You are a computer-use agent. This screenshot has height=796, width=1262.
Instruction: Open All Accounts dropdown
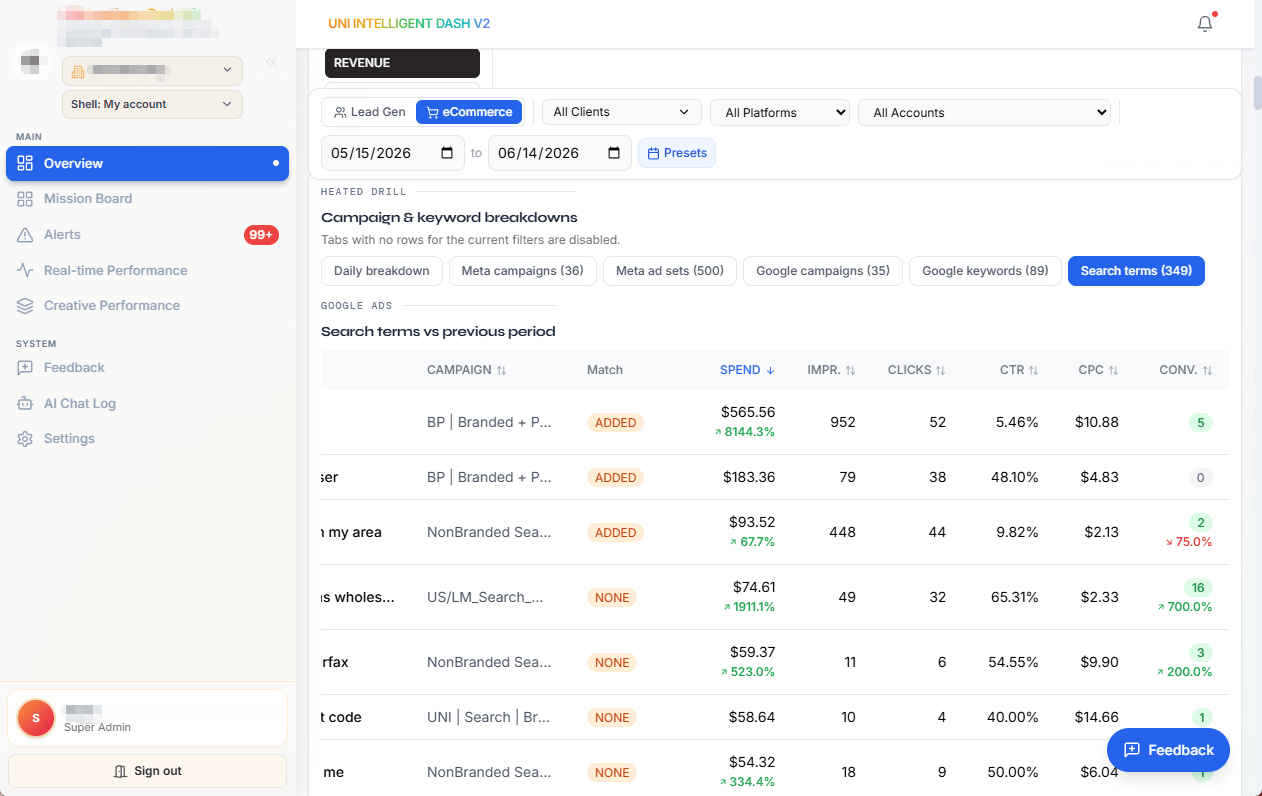coord(984,112)
